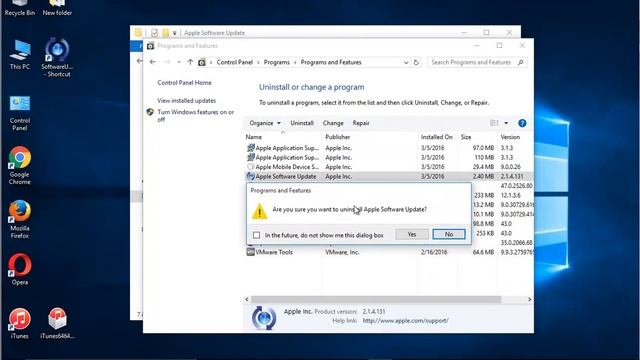Open the View installed updates link
Viewport: 640px width, 360px height.
coord(187,100)
